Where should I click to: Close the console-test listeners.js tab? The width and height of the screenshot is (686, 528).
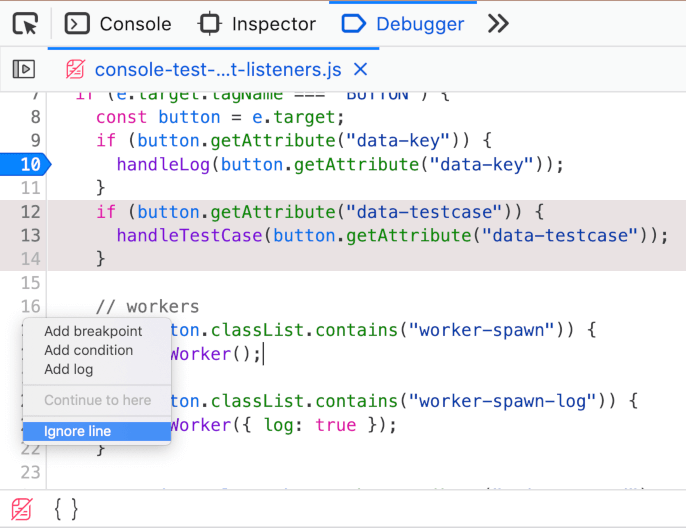[x=361, y=69]
